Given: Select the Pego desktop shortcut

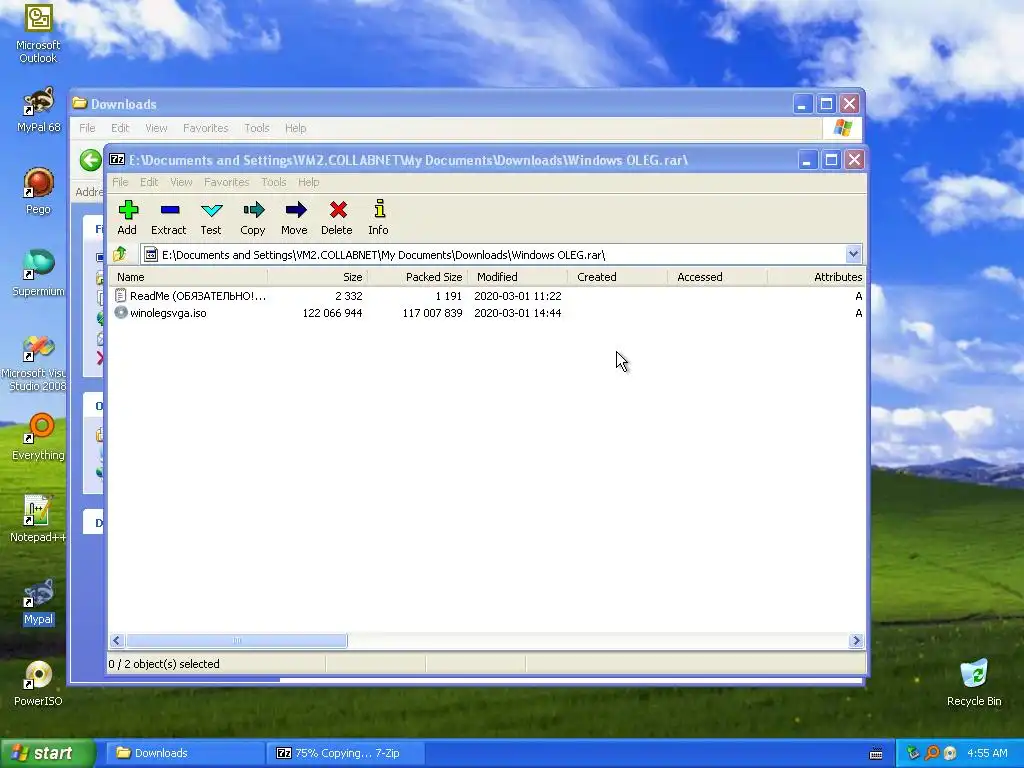Looking at the screenshot, I should (x=38, y=191).
